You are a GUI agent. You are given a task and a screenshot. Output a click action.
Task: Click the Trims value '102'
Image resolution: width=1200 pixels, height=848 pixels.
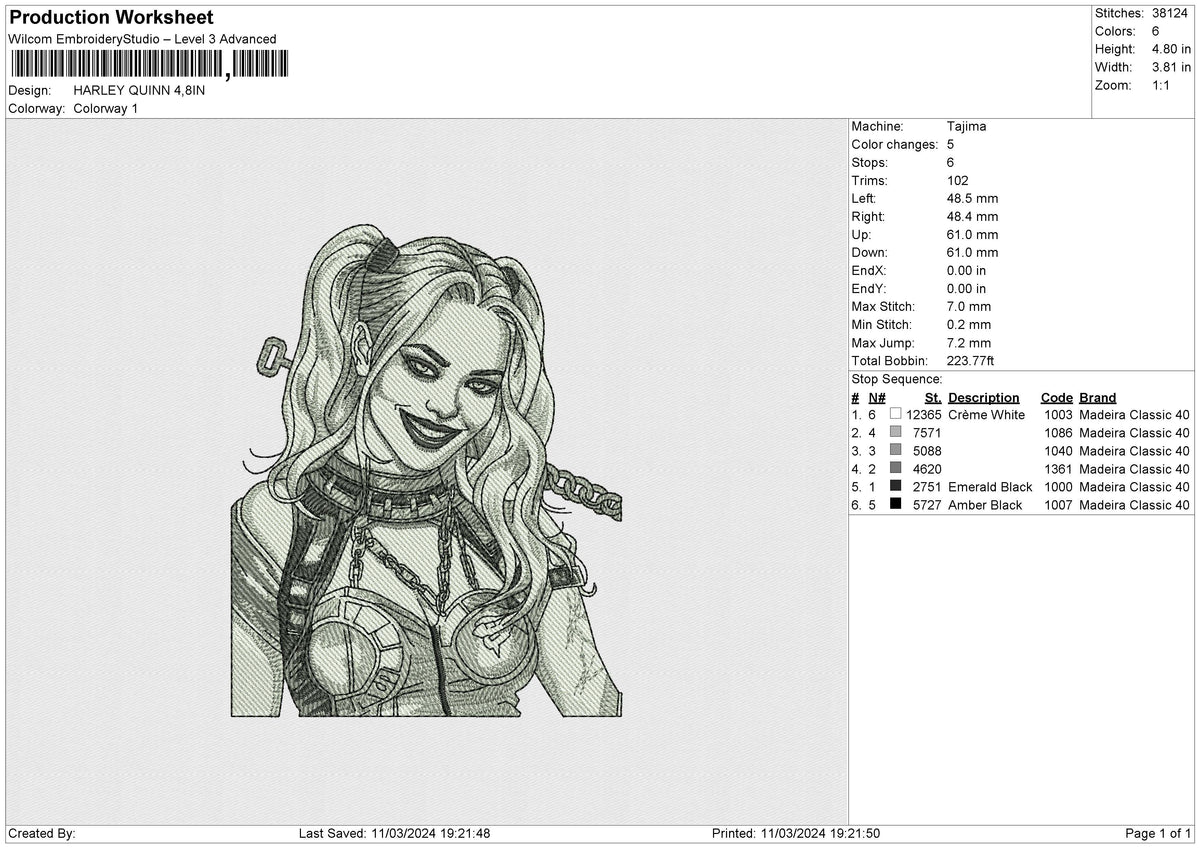coord(957,180)
